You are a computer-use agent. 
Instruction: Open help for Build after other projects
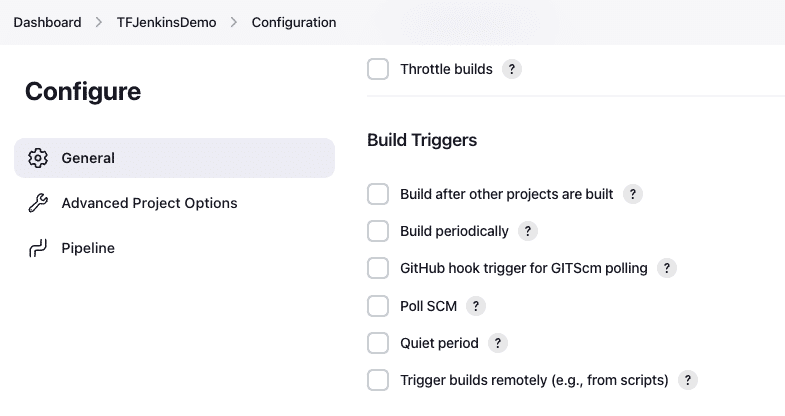[633, 194]
